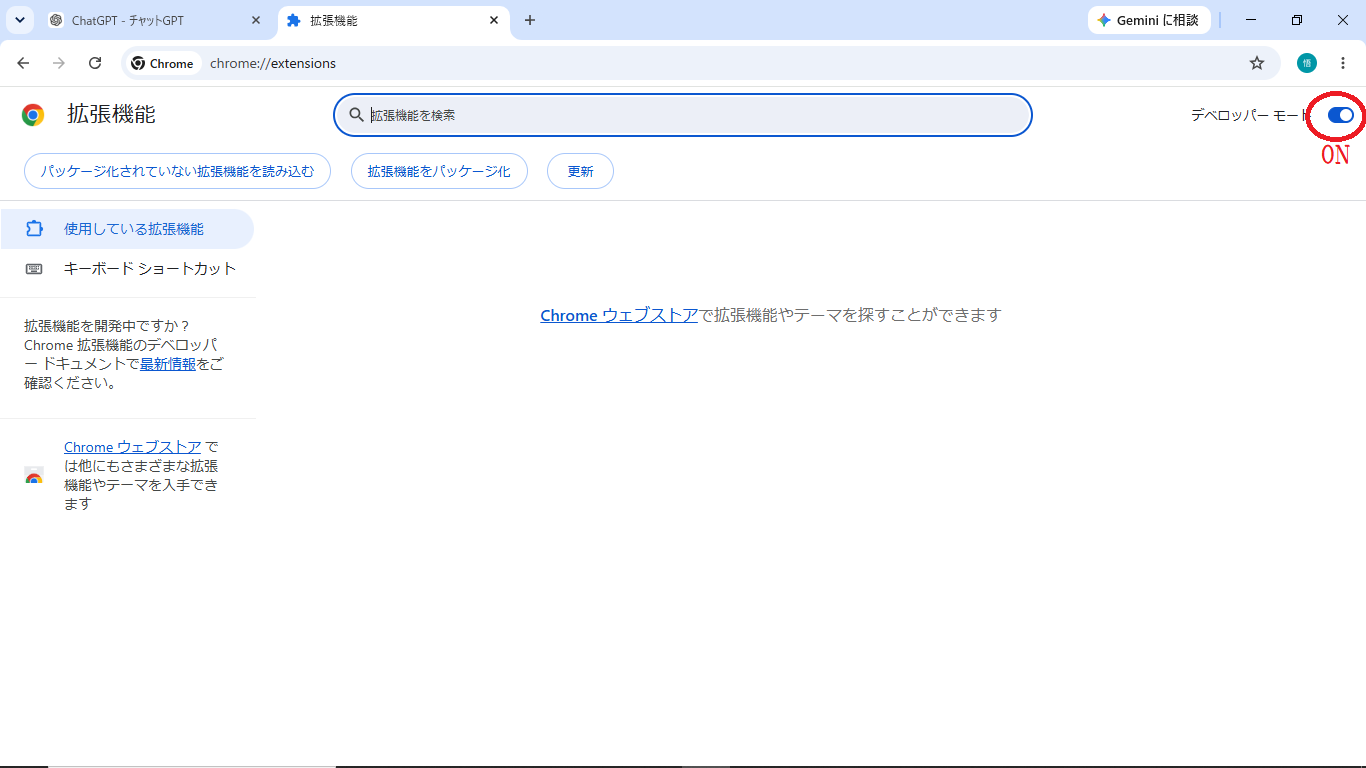Screen dimensions: 1366x768
Task: Open the 最新情報 link
Action: coord(168,364)
